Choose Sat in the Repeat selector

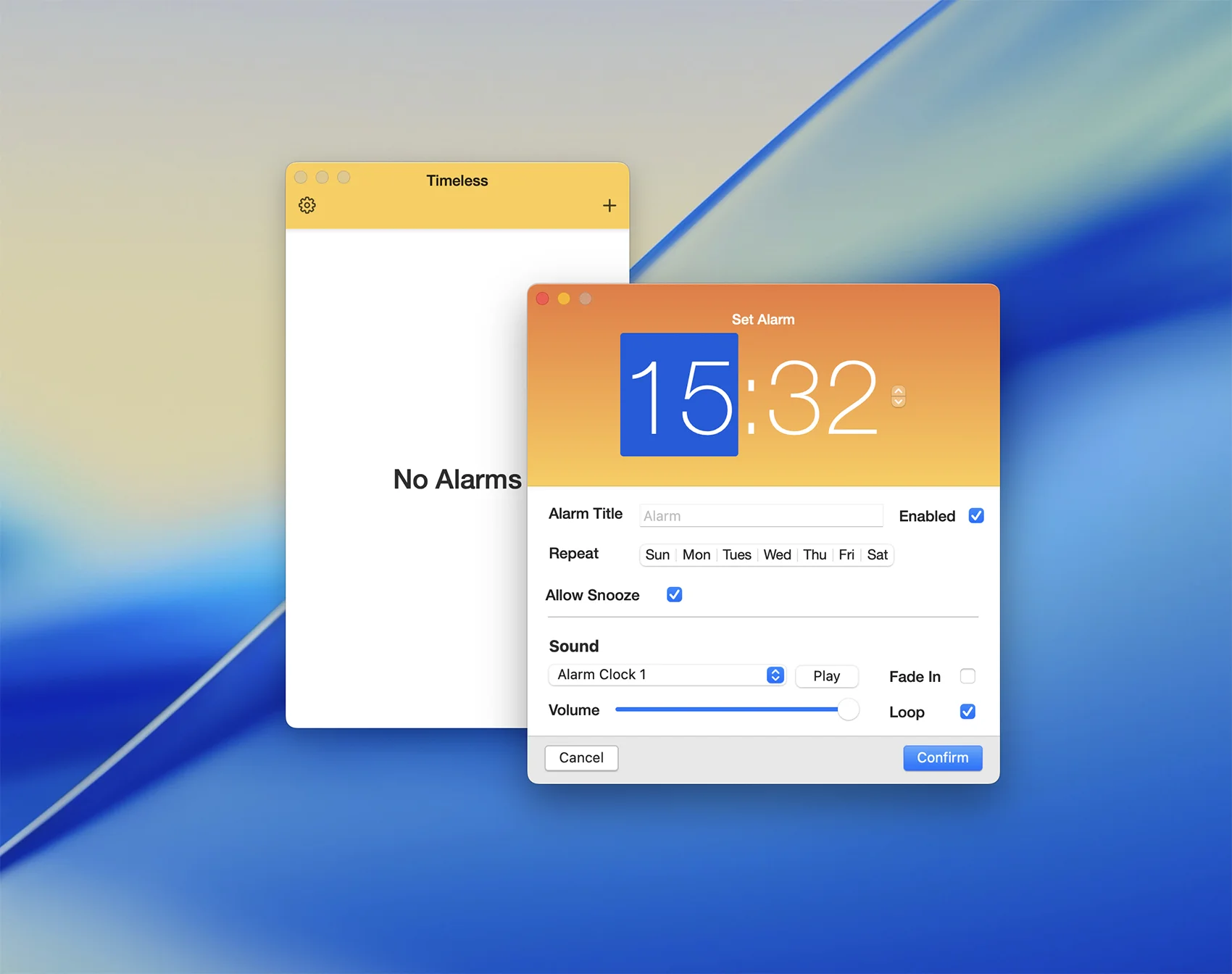tap(877, 555)
